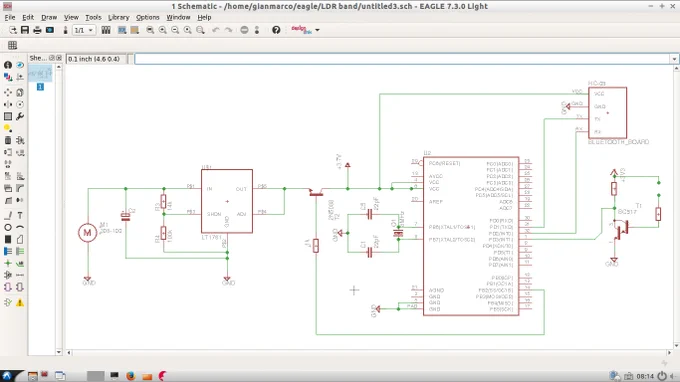Run the ERC check tool
The image size is (680, 382).
[8, 303]
